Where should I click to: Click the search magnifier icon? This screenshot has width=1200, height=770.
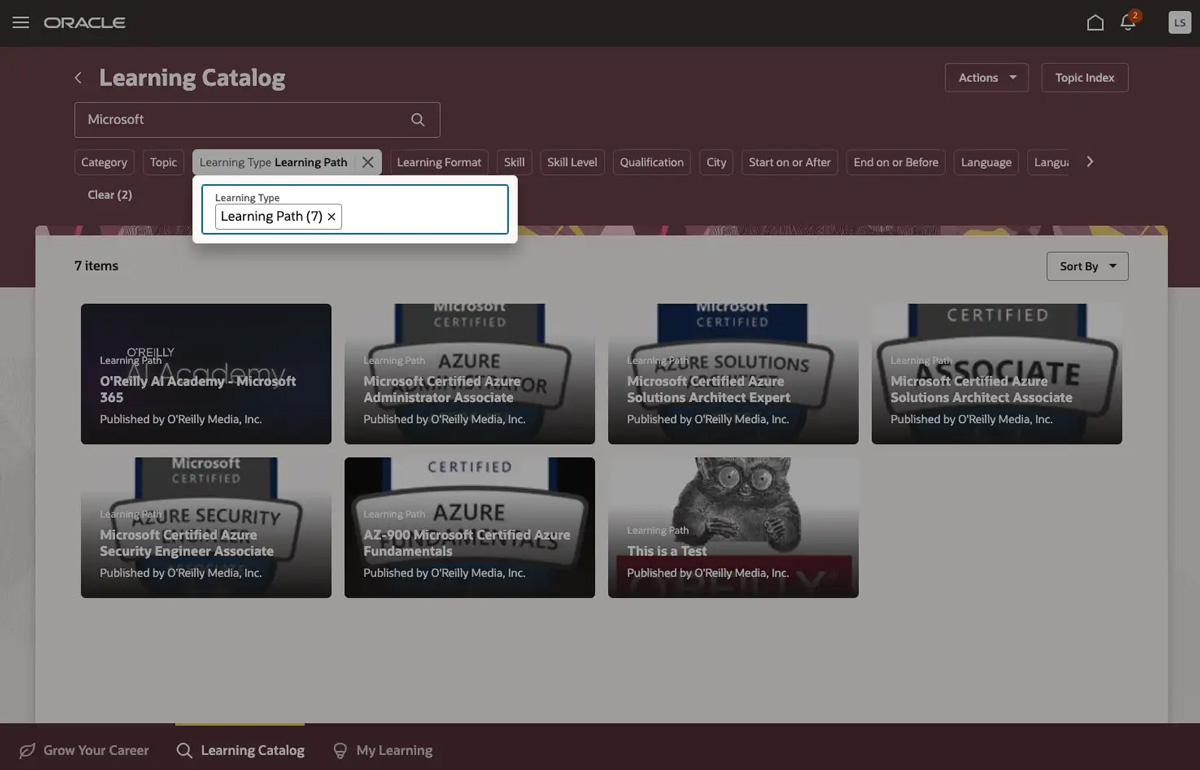coord(418,119)
